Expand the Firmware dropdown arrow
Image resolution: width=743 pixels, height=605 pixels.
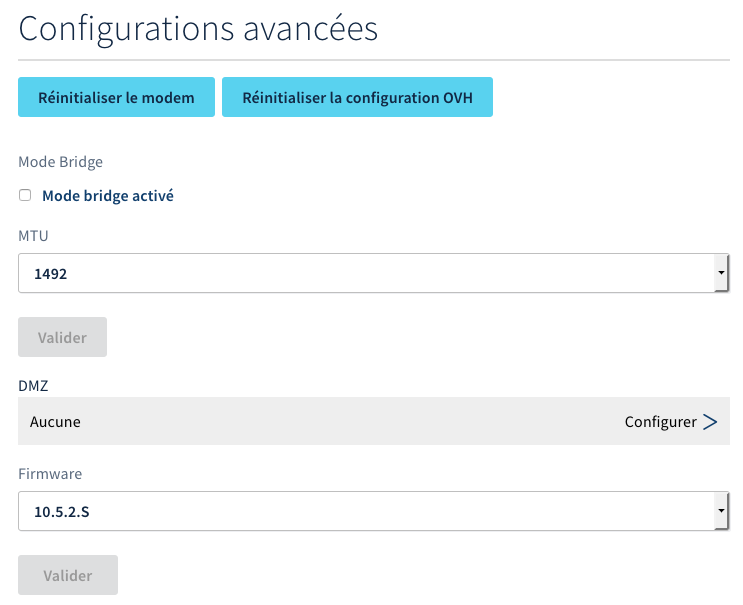click(721, 512)
